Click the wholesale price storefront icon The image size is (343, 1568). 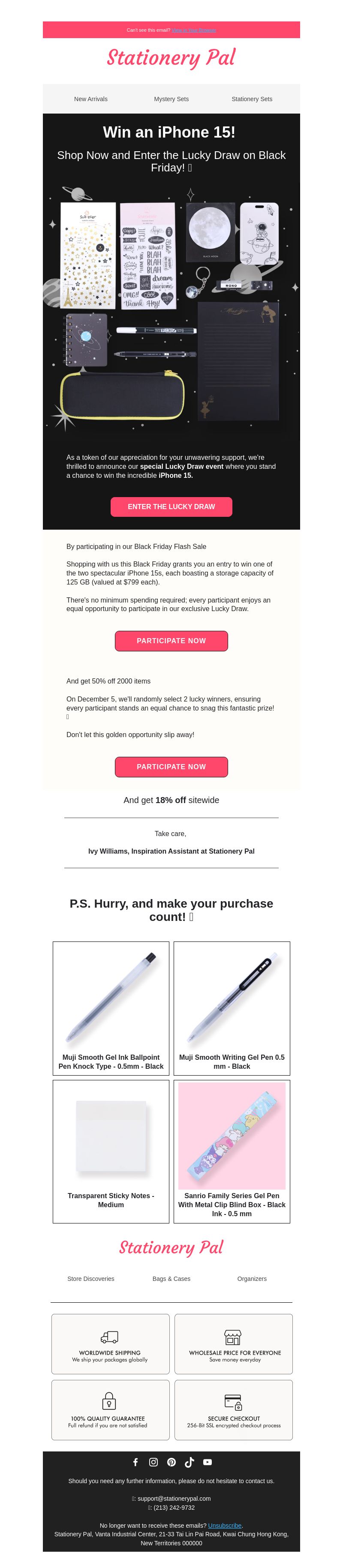point(233,1336)
